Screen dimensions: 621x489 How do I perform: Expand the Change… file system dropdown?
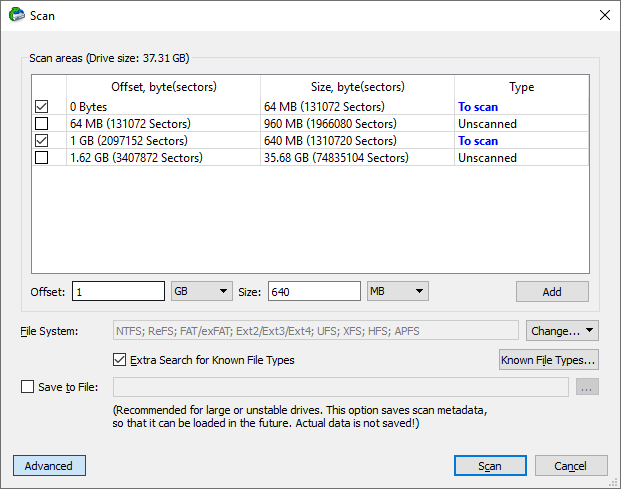(562, 331)
